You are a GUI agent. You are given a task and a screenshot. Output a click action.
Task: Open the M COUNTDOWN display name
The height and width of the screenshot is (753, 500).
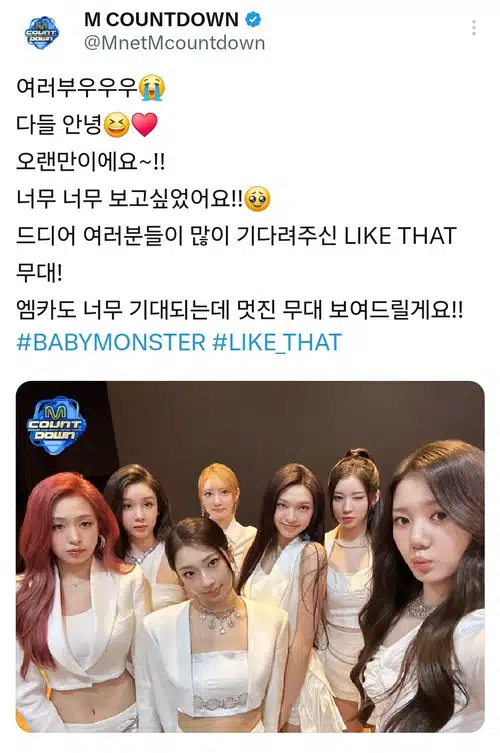point(161,20)
